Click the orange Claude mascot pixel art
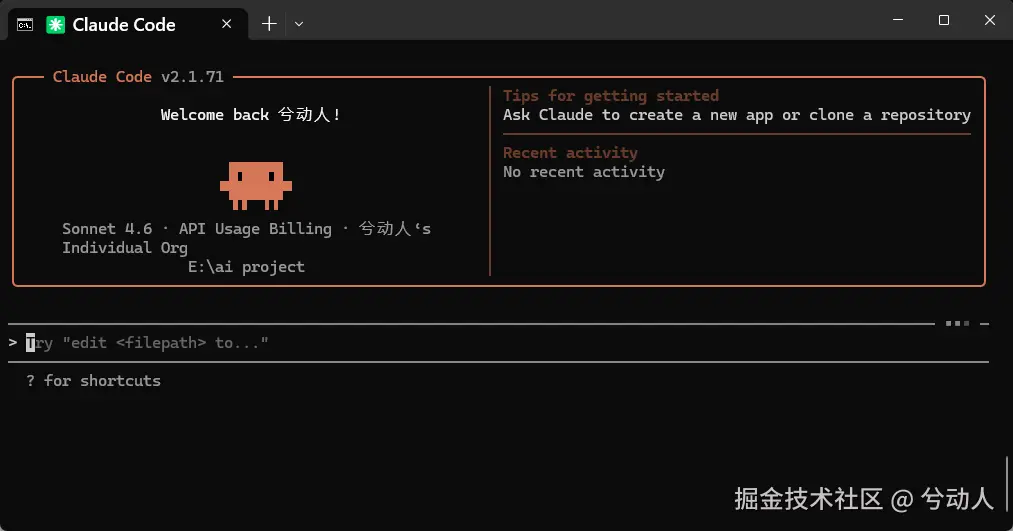The image size is (1013, 531). tap(255, 185)
